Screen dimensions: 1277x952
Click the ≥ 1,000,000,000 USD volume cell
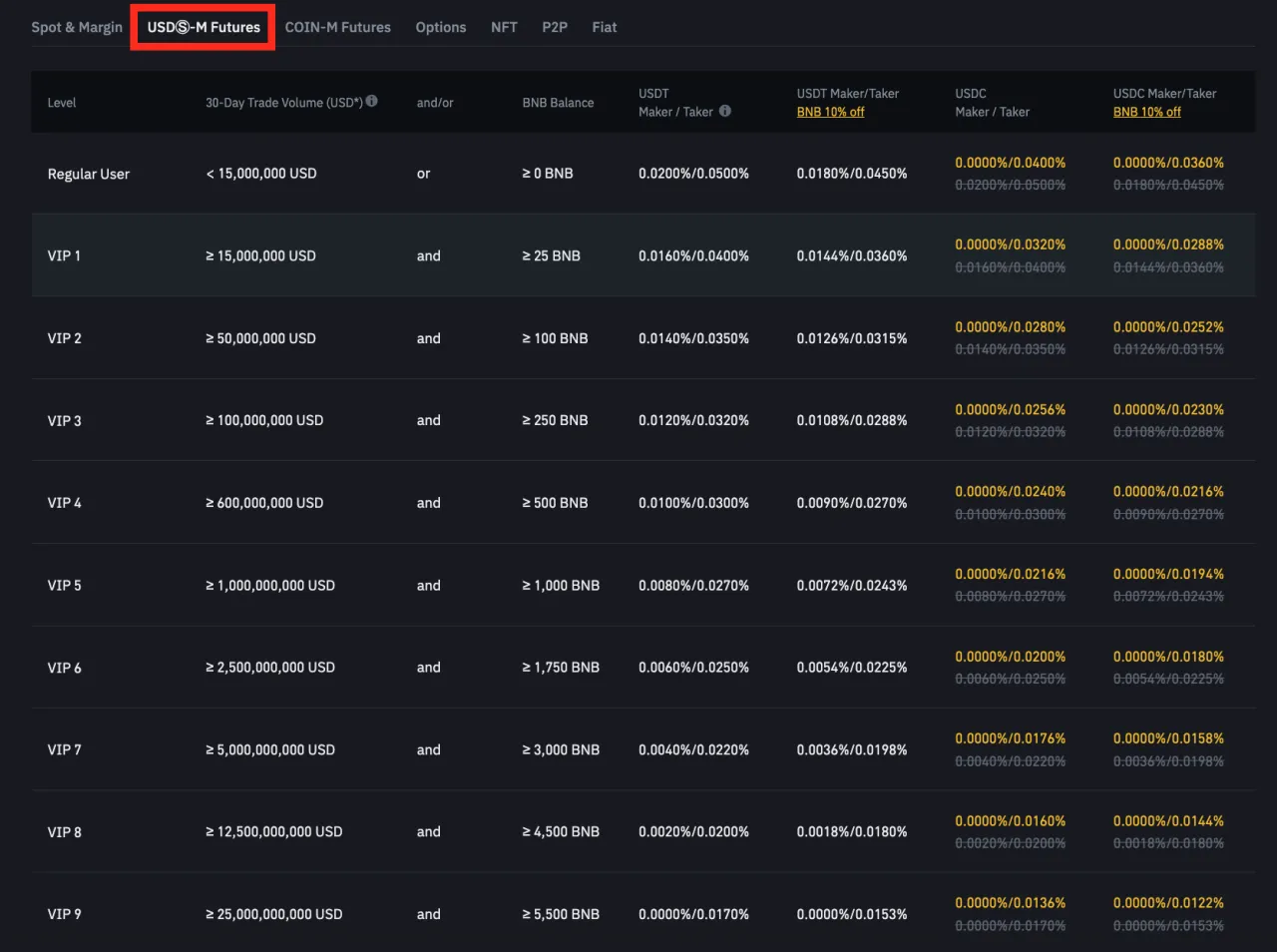coord(270,585)
